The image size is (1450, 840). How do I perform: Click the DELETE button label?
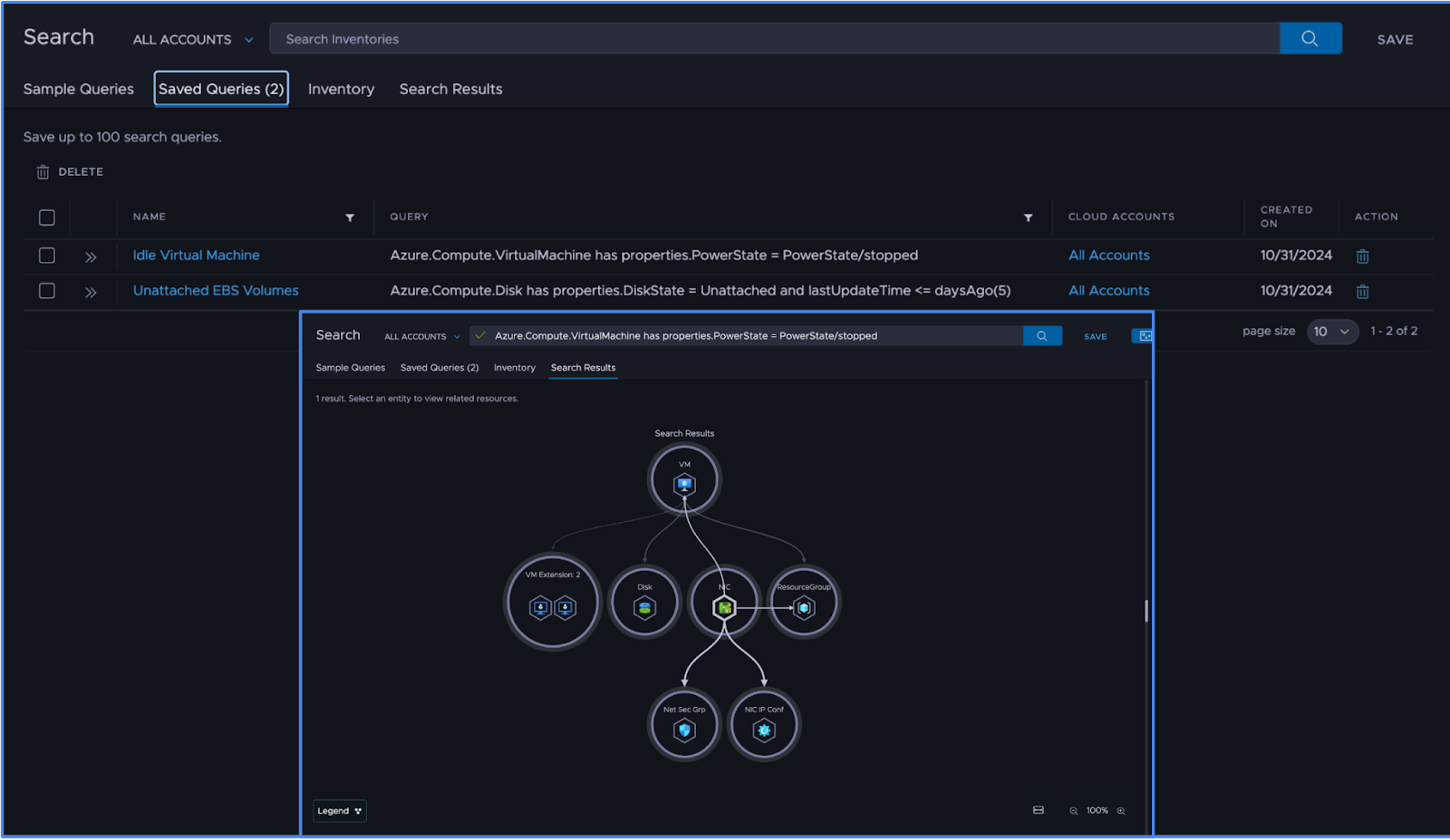(81, 172)
